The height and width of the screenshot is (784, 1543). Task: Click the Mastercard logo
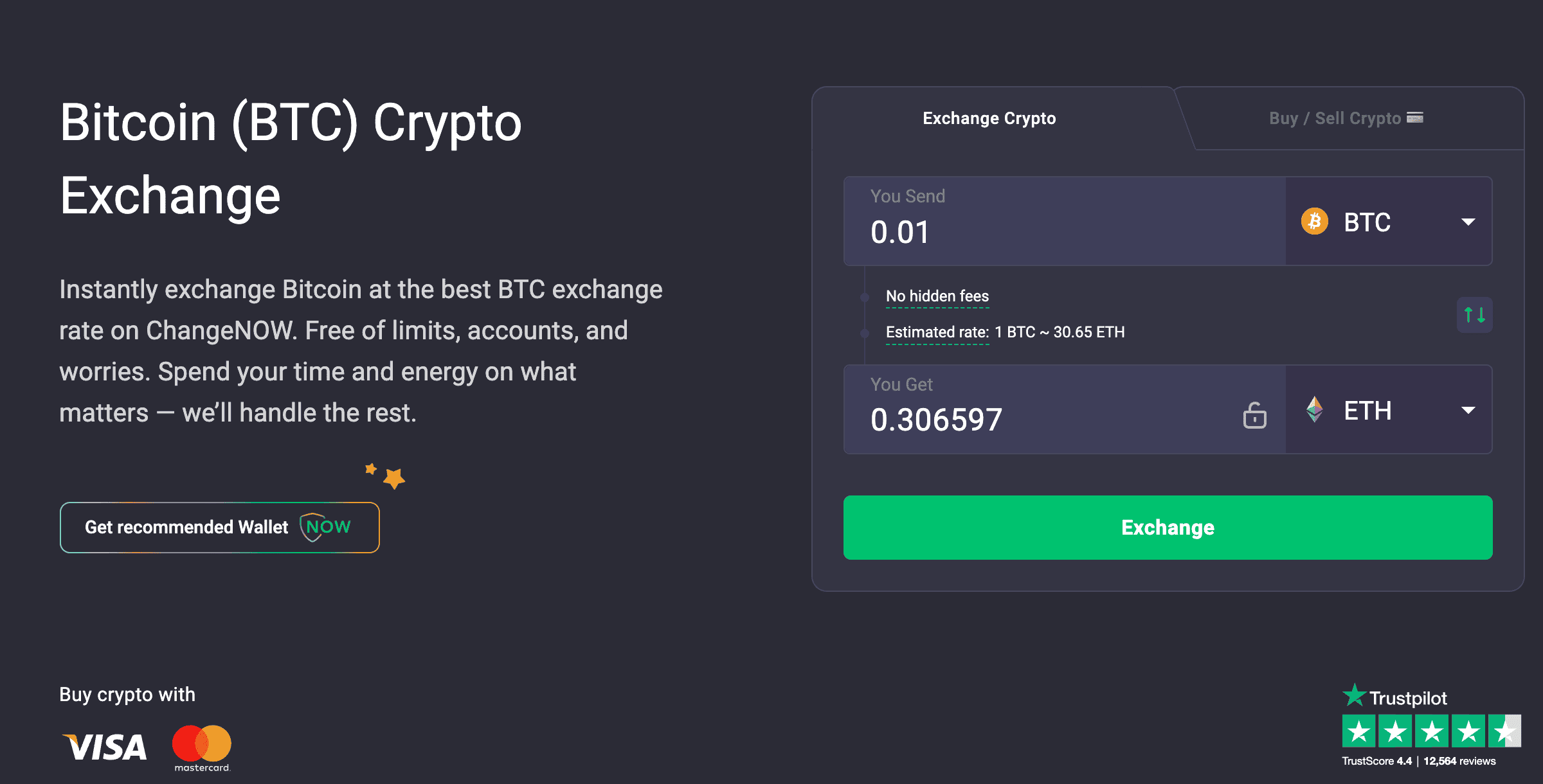click(x=202, y=749)
